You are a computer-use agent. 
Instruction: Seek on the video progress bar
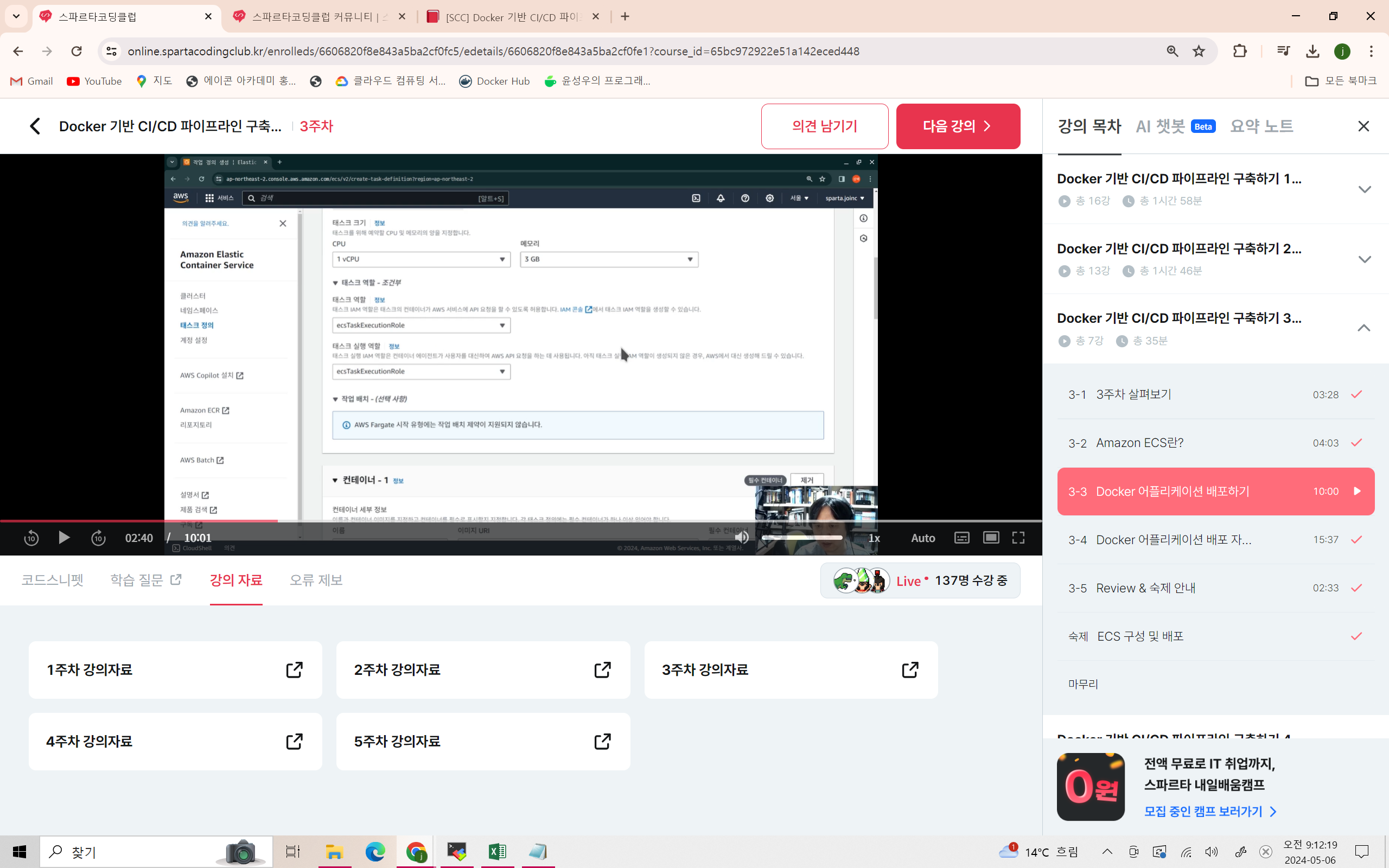click(520, 521)
